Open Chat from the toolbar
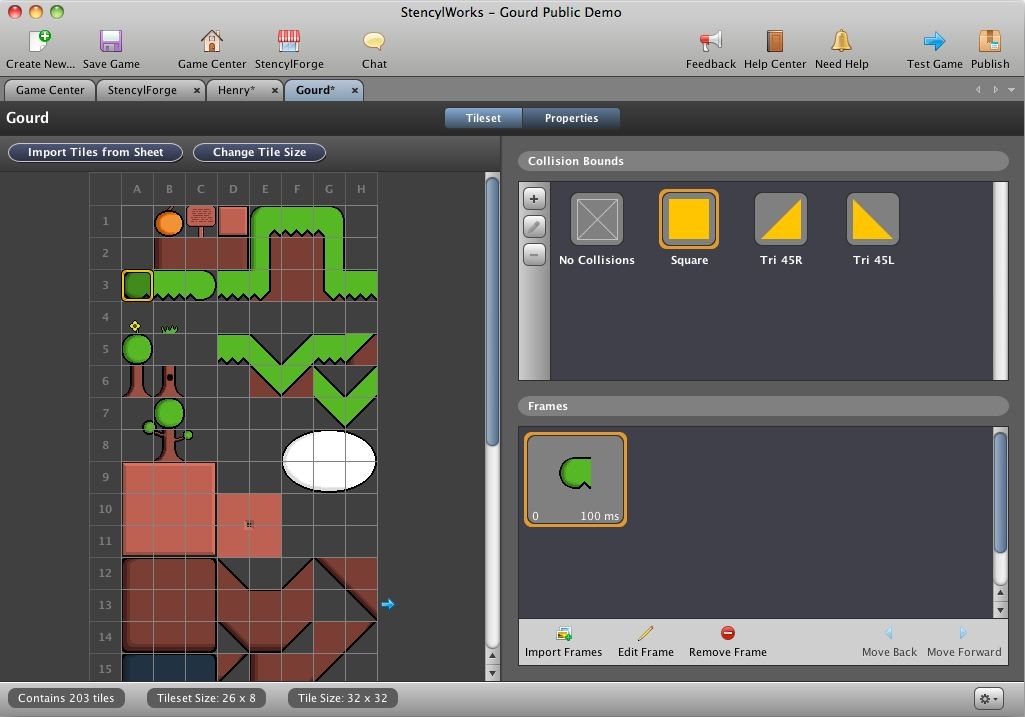 click(x=374, y=41)
